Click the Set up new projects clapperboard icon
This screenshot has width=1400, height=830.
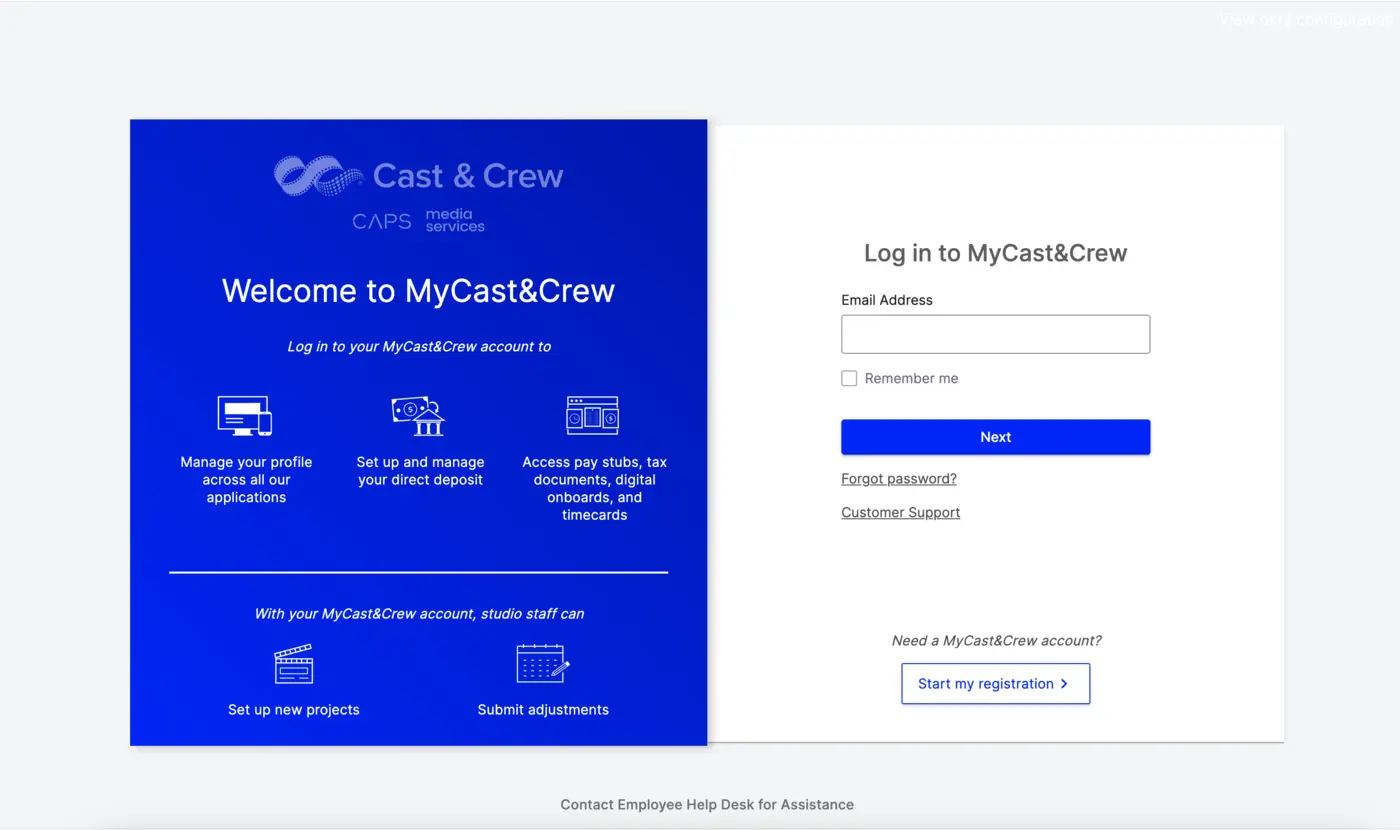tap(293, 663)
